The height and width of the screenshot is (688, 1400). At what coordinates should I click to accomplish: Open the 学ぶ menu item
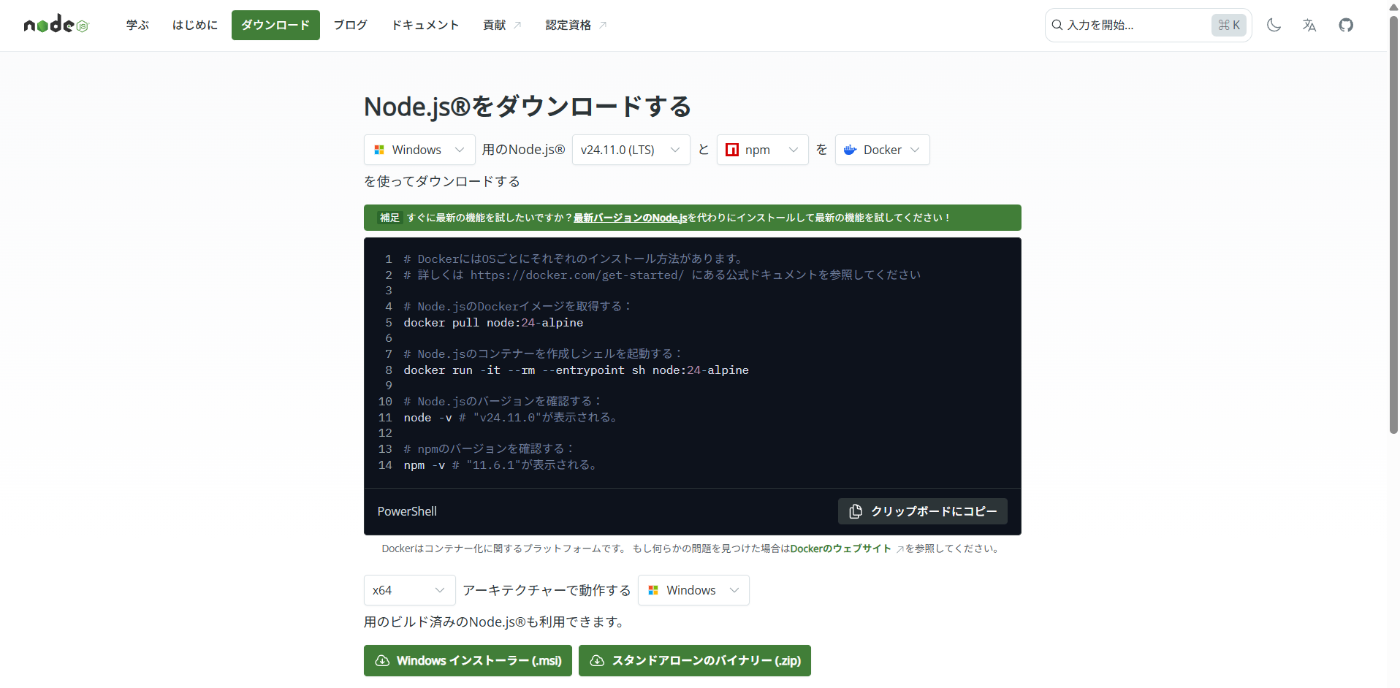point(137,25)
